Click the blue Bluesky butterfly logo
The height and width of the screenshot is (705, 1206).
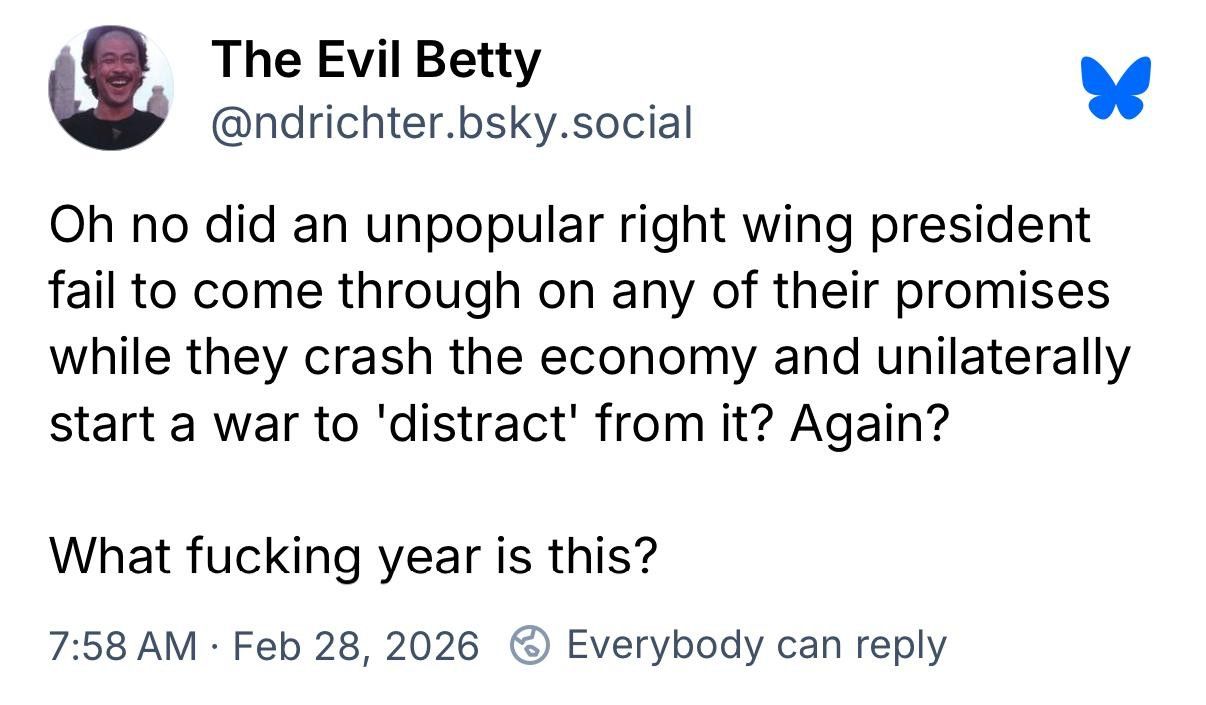tap(1115, 88)
